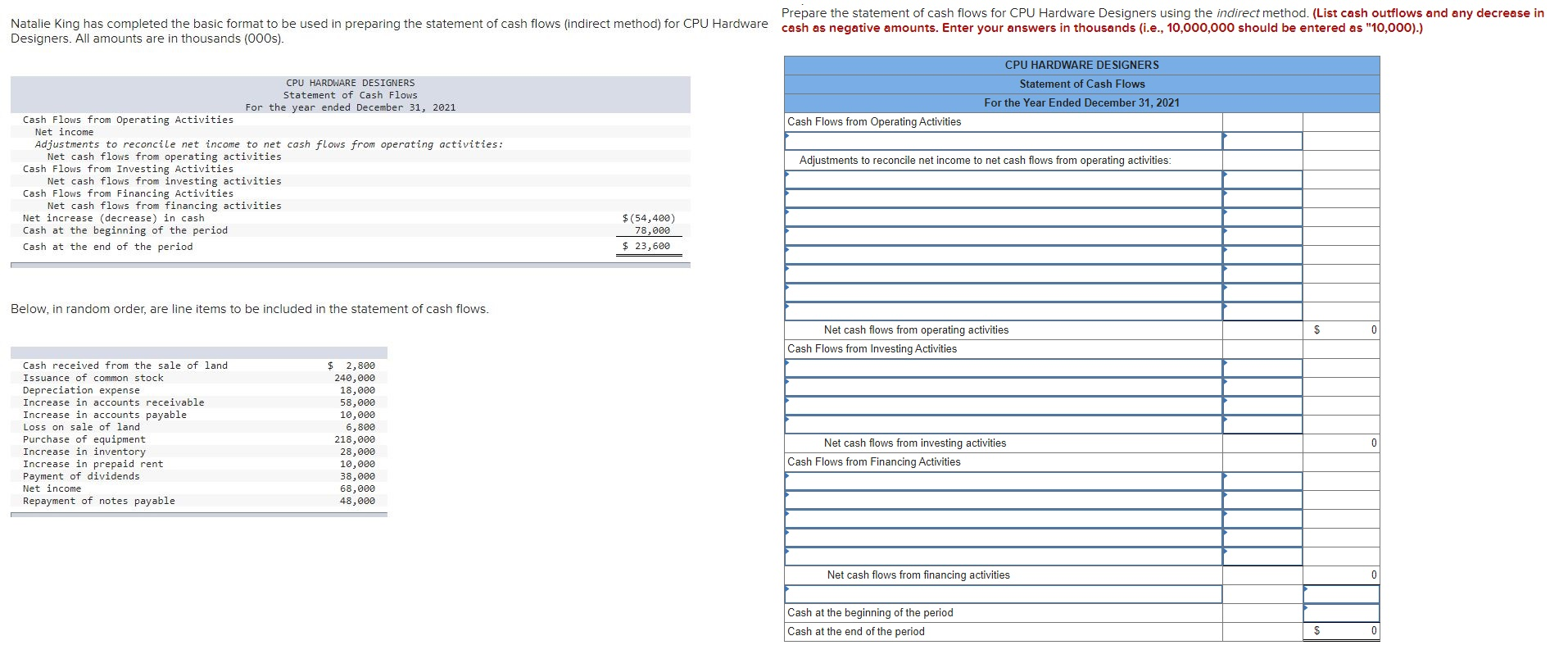Open first dropdown row under 'Adjustments to reconcile net income'

point(1004,179)
